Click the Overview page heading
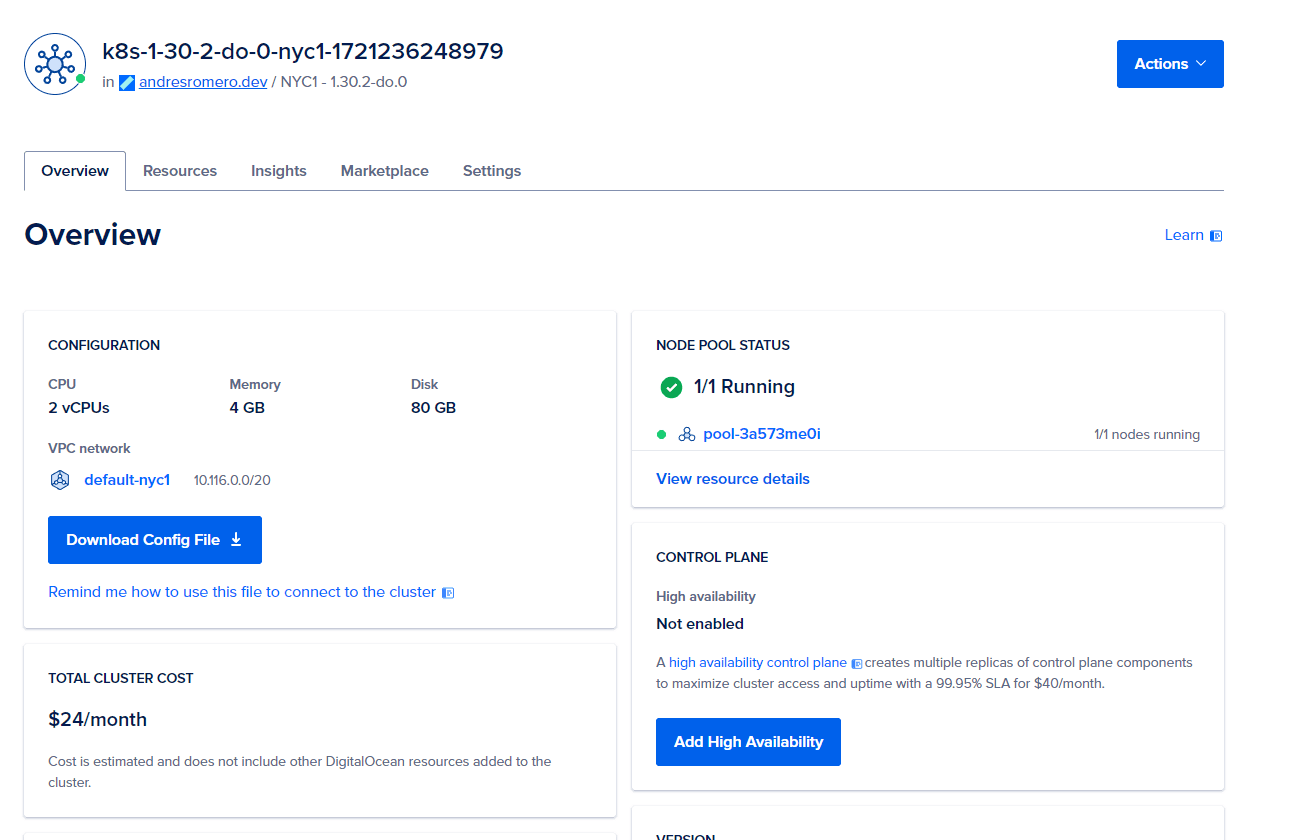Viewport: 1305px width, 840px height. [x=92, y=234]
